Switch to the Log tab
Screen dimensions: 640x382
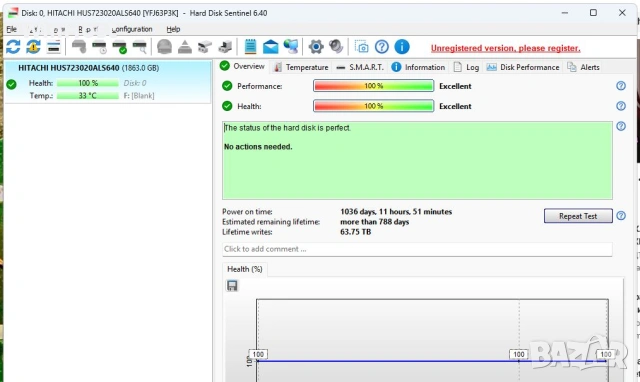coord(466,67)
